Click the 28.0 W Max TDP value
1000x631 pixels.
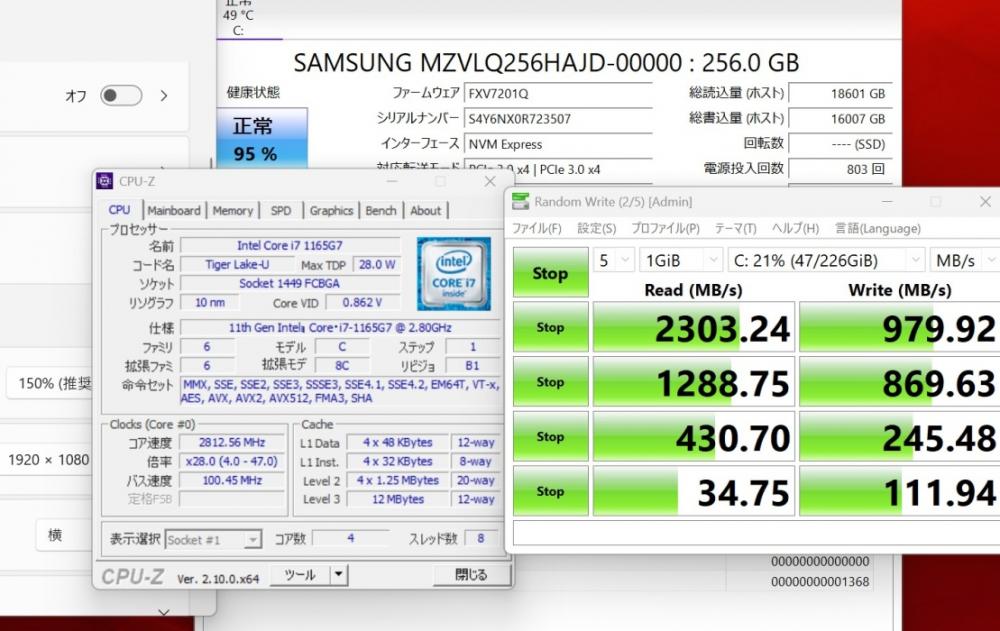tap(377, 265)
